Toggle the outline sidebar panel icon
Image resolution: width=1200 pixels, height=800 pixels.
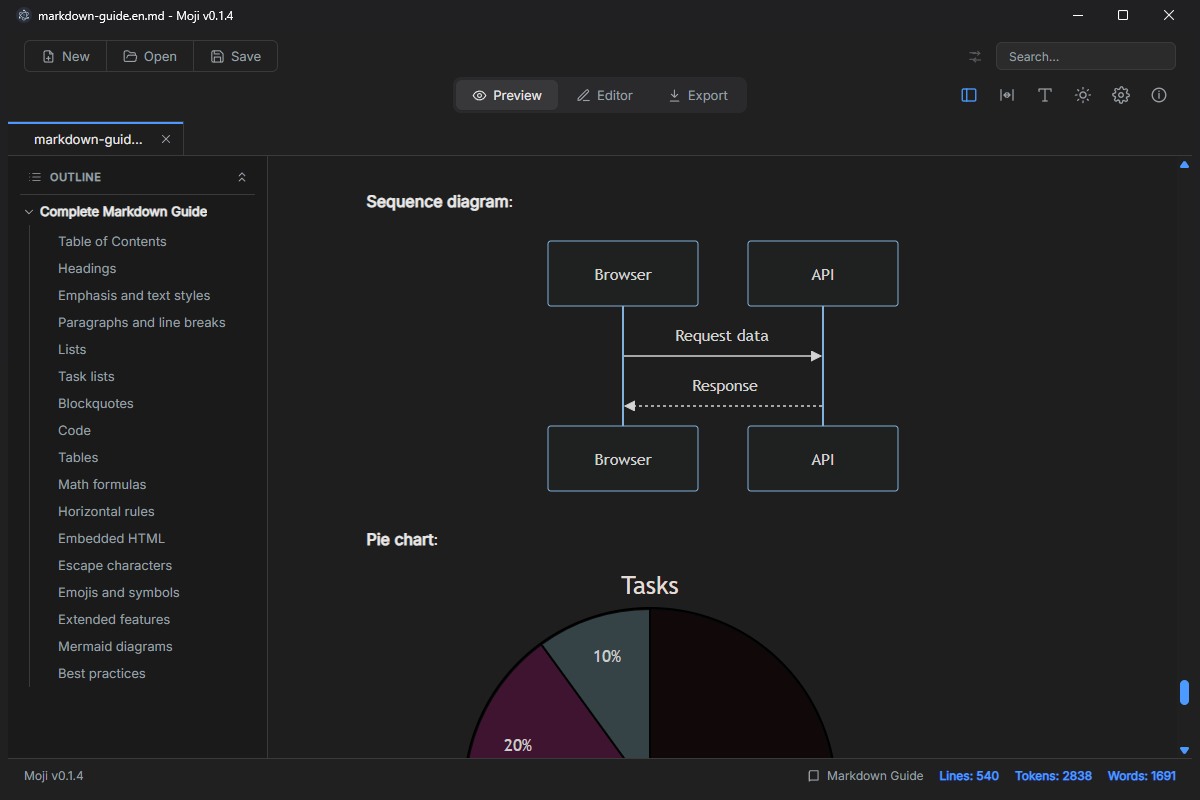[969, 95]
